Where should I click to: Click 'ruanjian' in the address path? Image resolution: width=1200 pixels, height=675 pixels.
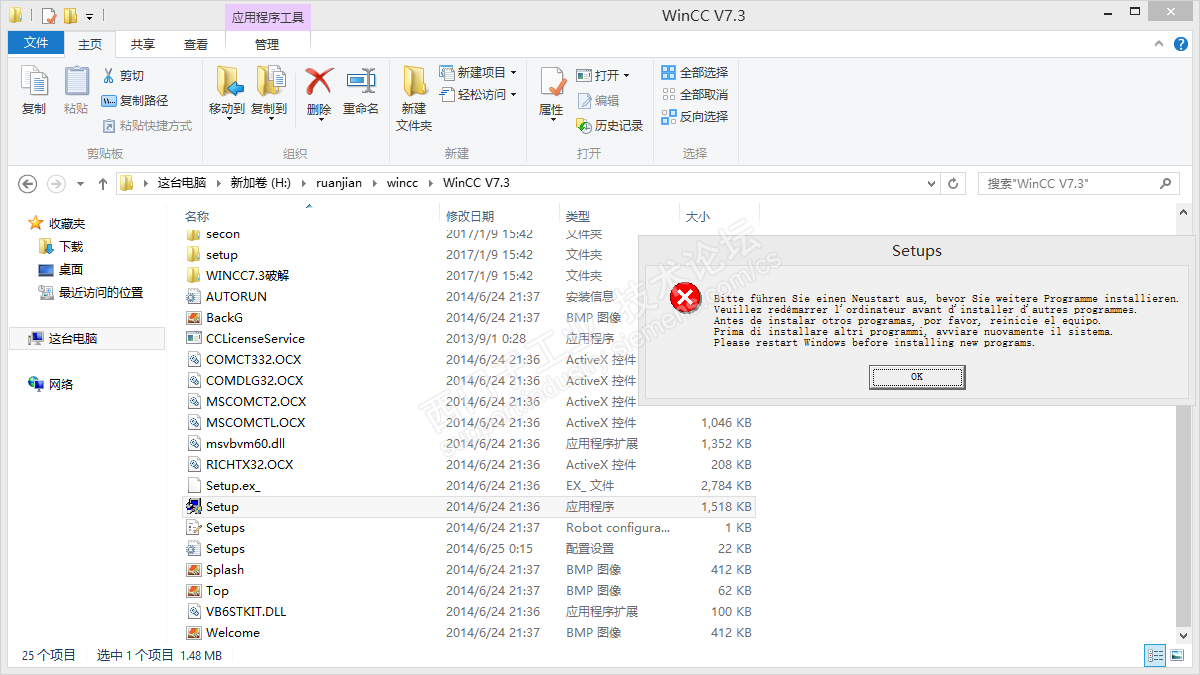[x=339, y=183]
